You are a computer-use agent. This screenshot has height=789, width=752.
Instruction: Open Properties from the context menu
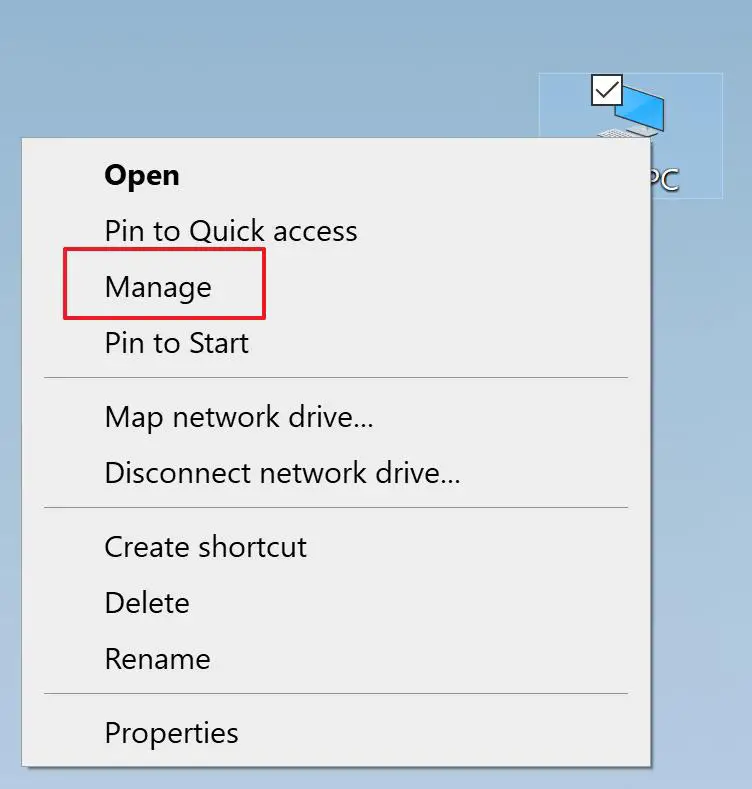pyautogui.click(x=171, y=733)
